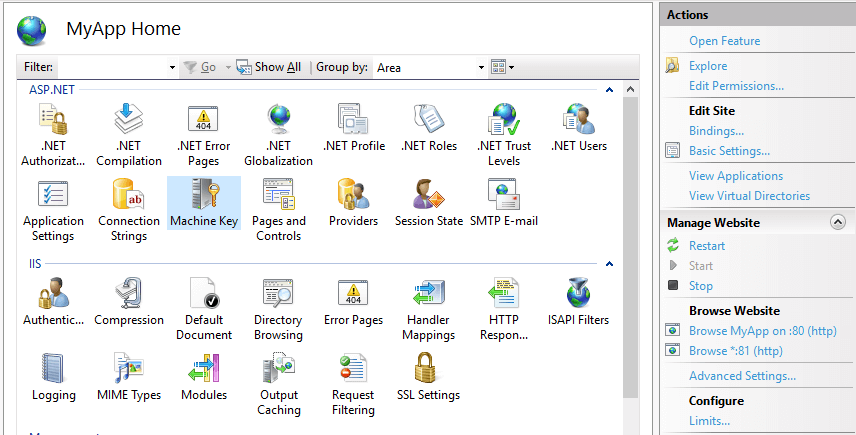856x435 pixels.
Task: Open the IIS Error Pages feature
Action: click(x=354, y=302)
